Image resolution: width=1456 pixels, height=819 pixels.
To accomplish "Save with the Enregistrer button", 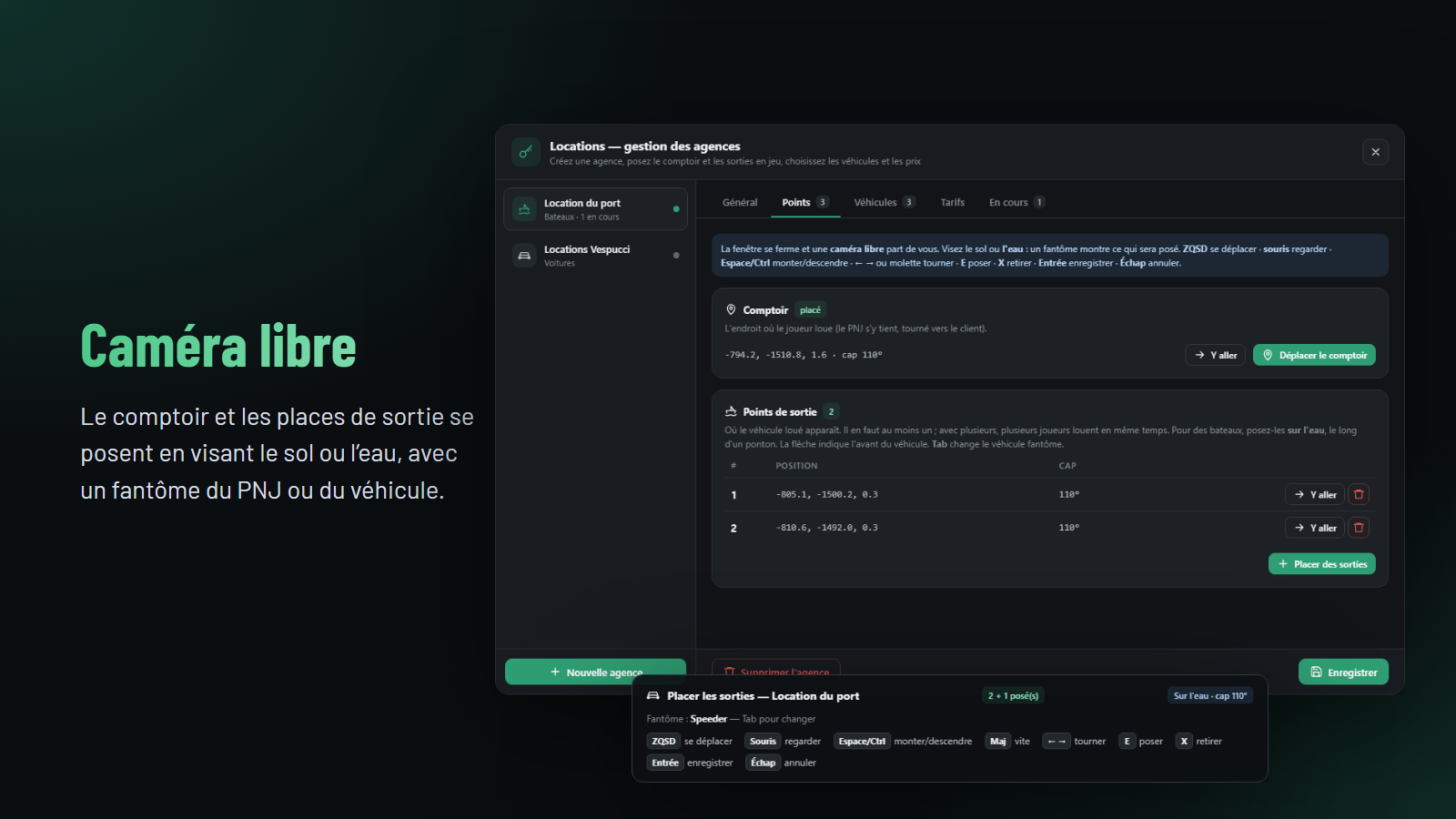I will pos(1343,672).
